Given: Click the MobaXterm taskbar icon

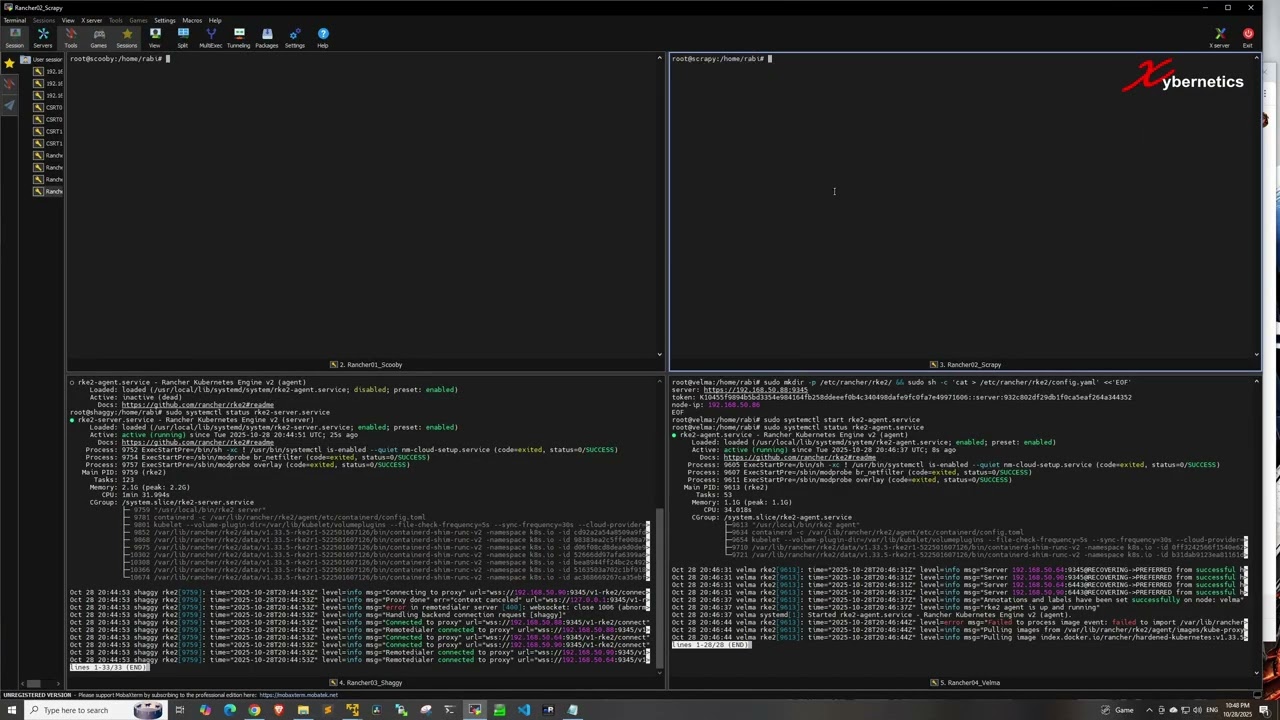Looking at the screenshot, I should tap(474, 710).
